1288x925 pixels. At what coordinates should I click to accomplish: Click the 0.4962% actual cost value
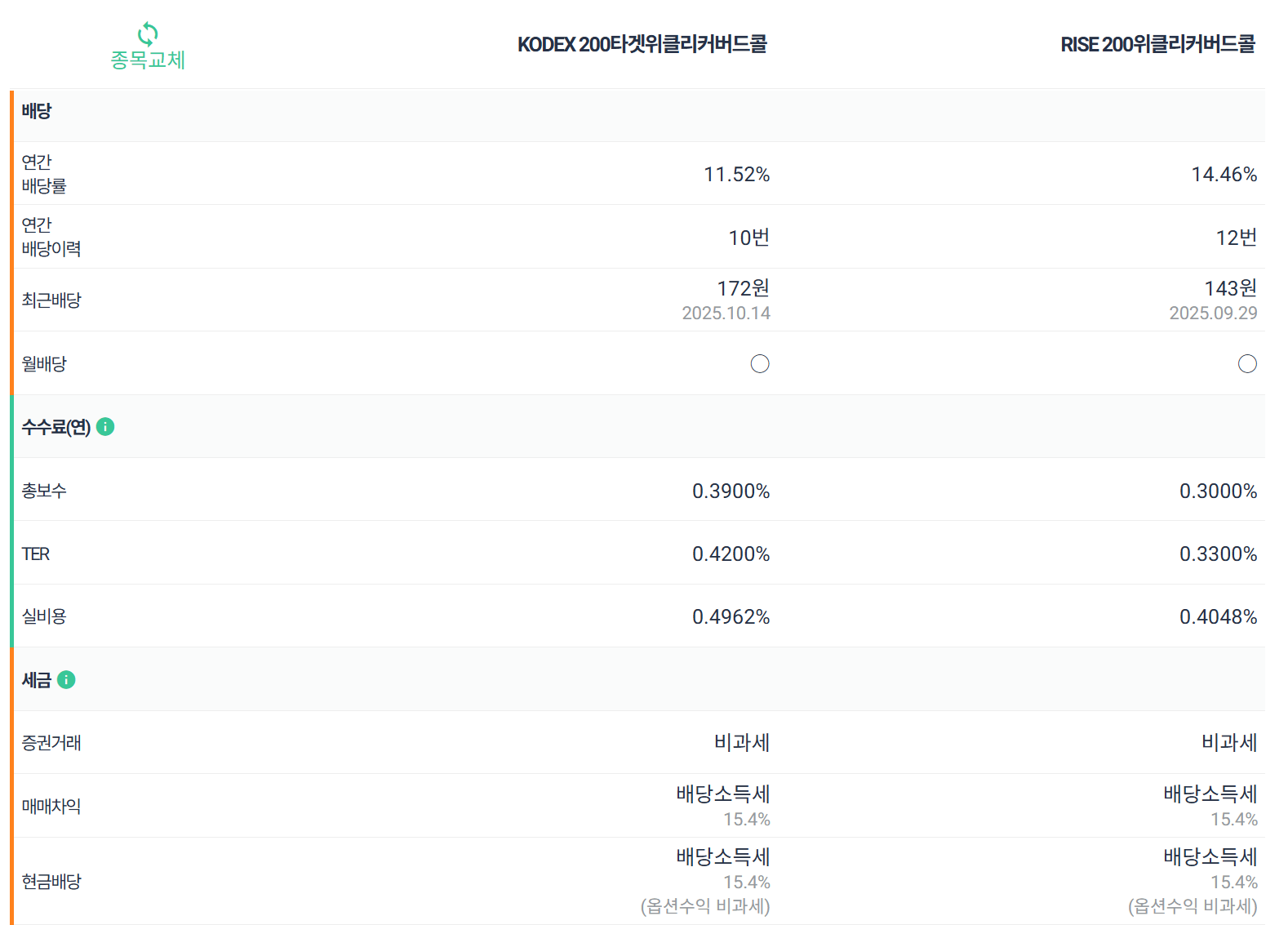click(x=731, y=616)
